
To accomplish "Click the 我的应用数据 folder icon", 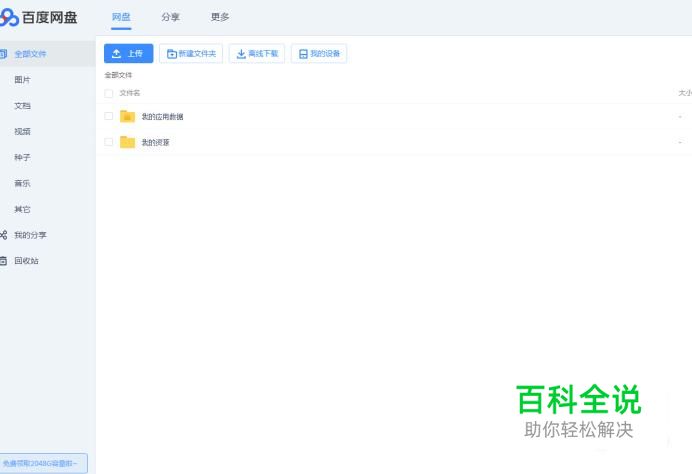I will (128, 116).
